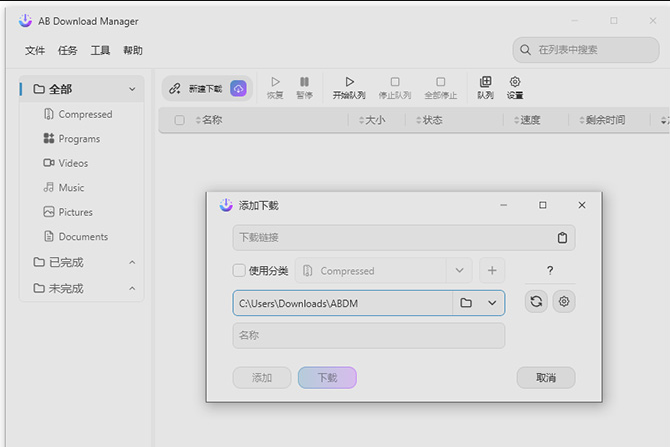
Task: Select Pictures category in sidebar
Action: tap(81, 212)
